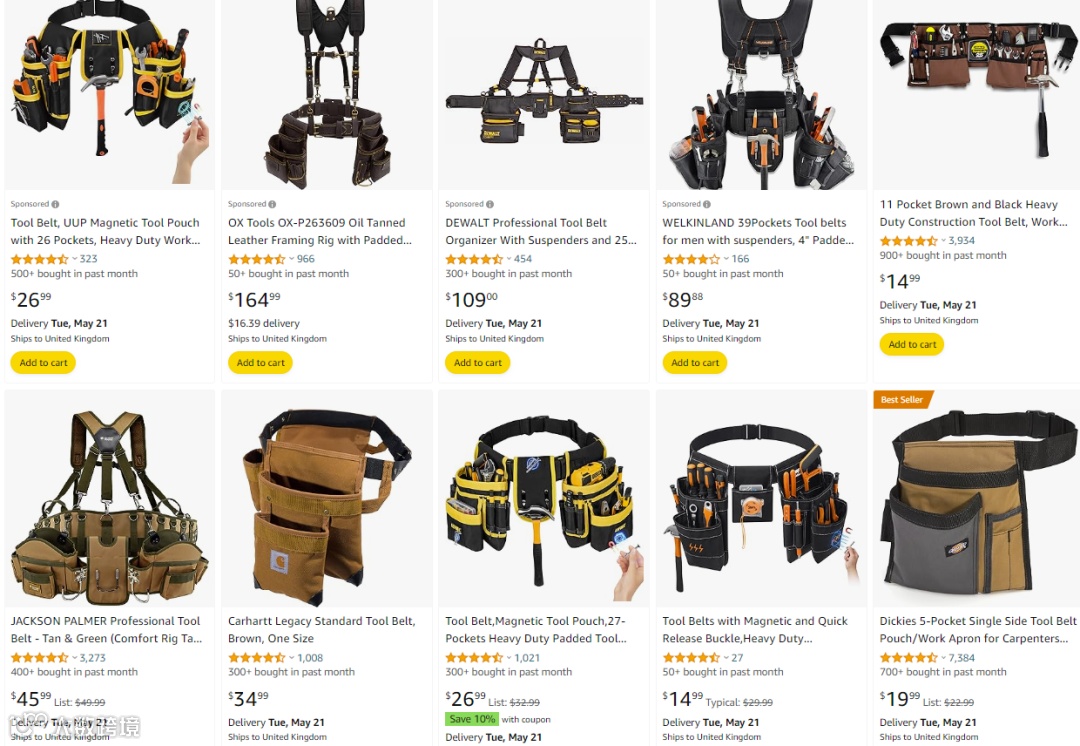Open Dickies 5-Pocket Single Side Tool Belt link
Image resolution: width=1080 pixels, height=746 pixels.
pos(977,630)
